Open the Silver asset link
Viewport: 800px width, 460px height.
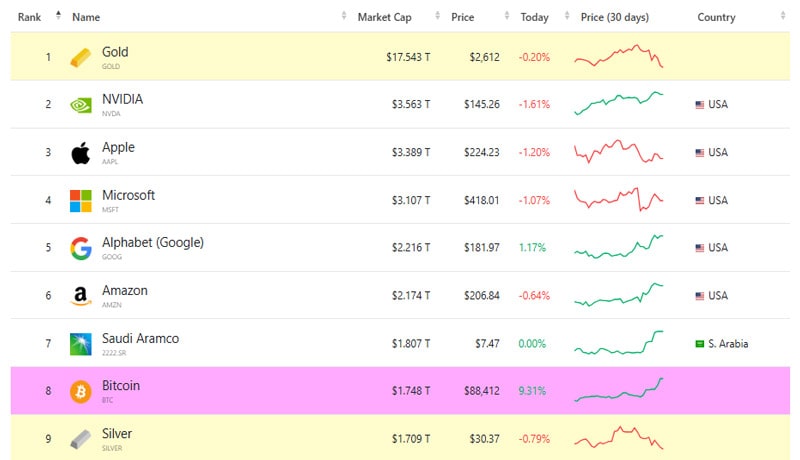coord(117,434)
